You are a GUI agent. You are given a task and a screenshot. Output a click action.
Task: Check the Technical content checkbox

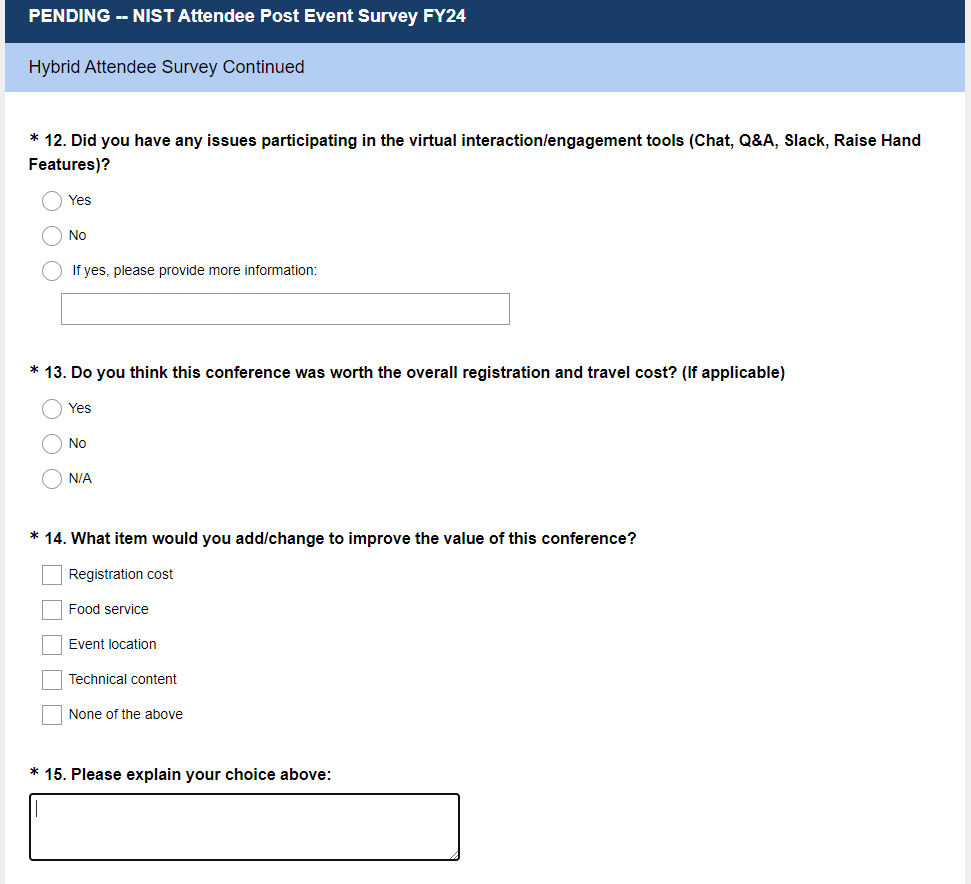(x=52, y=680)
